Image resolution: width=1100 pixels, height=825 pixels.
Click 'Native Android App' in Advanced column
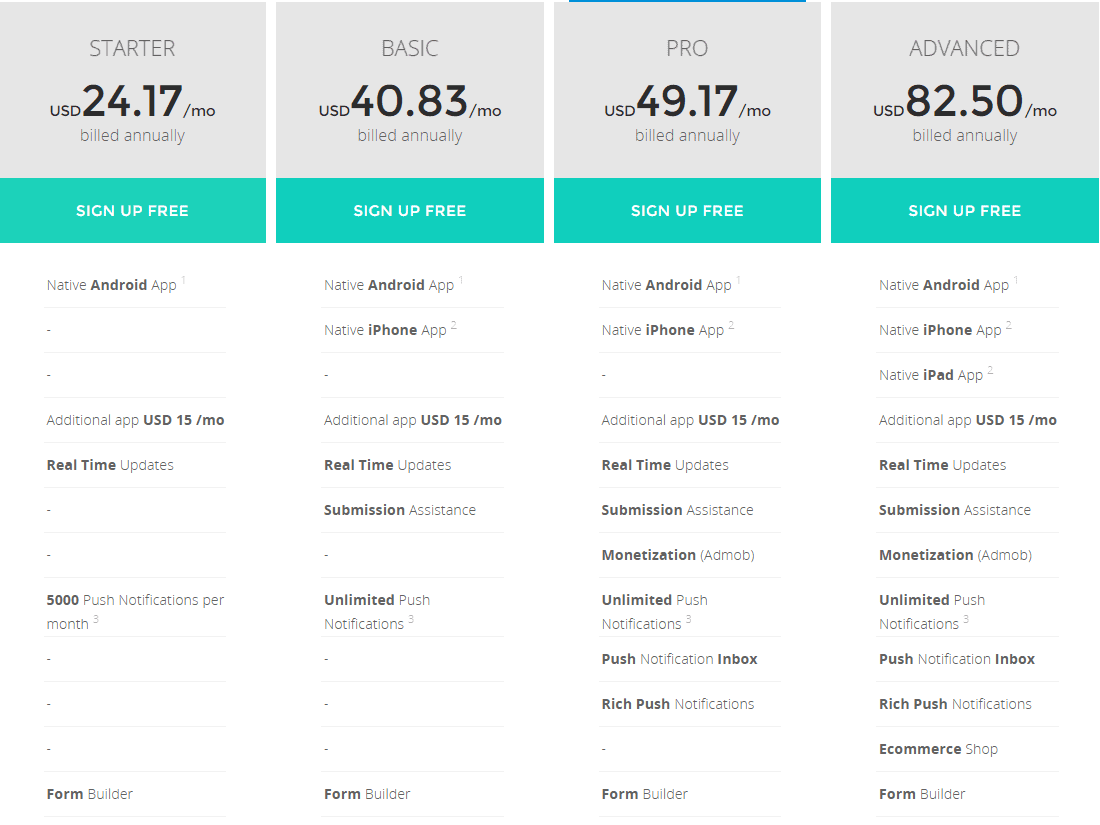tap(944, 285)
